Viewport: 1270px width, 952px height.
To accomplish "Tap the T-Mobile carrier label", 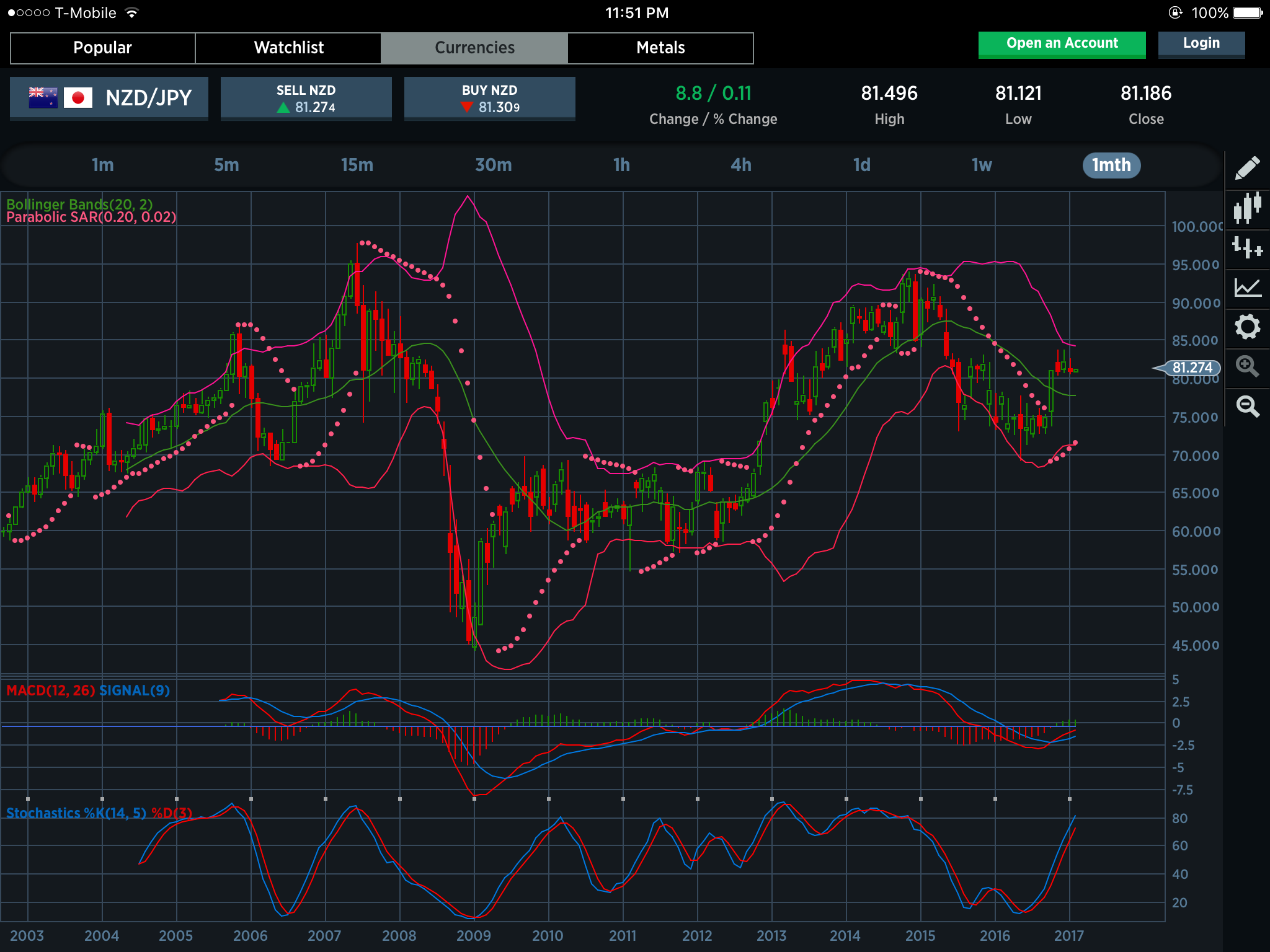I will 86,13.
